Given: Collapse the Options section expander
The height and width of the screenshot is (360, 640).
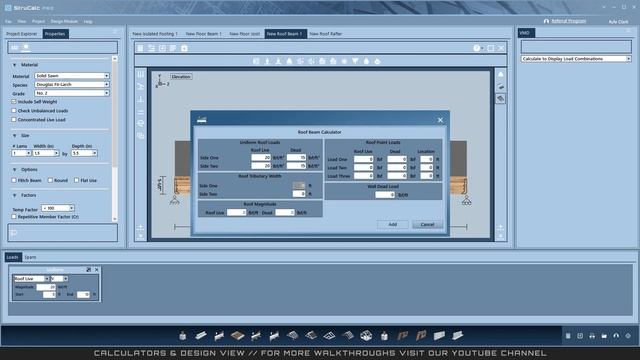Looking at the screenshot, I should click(15, 169).
